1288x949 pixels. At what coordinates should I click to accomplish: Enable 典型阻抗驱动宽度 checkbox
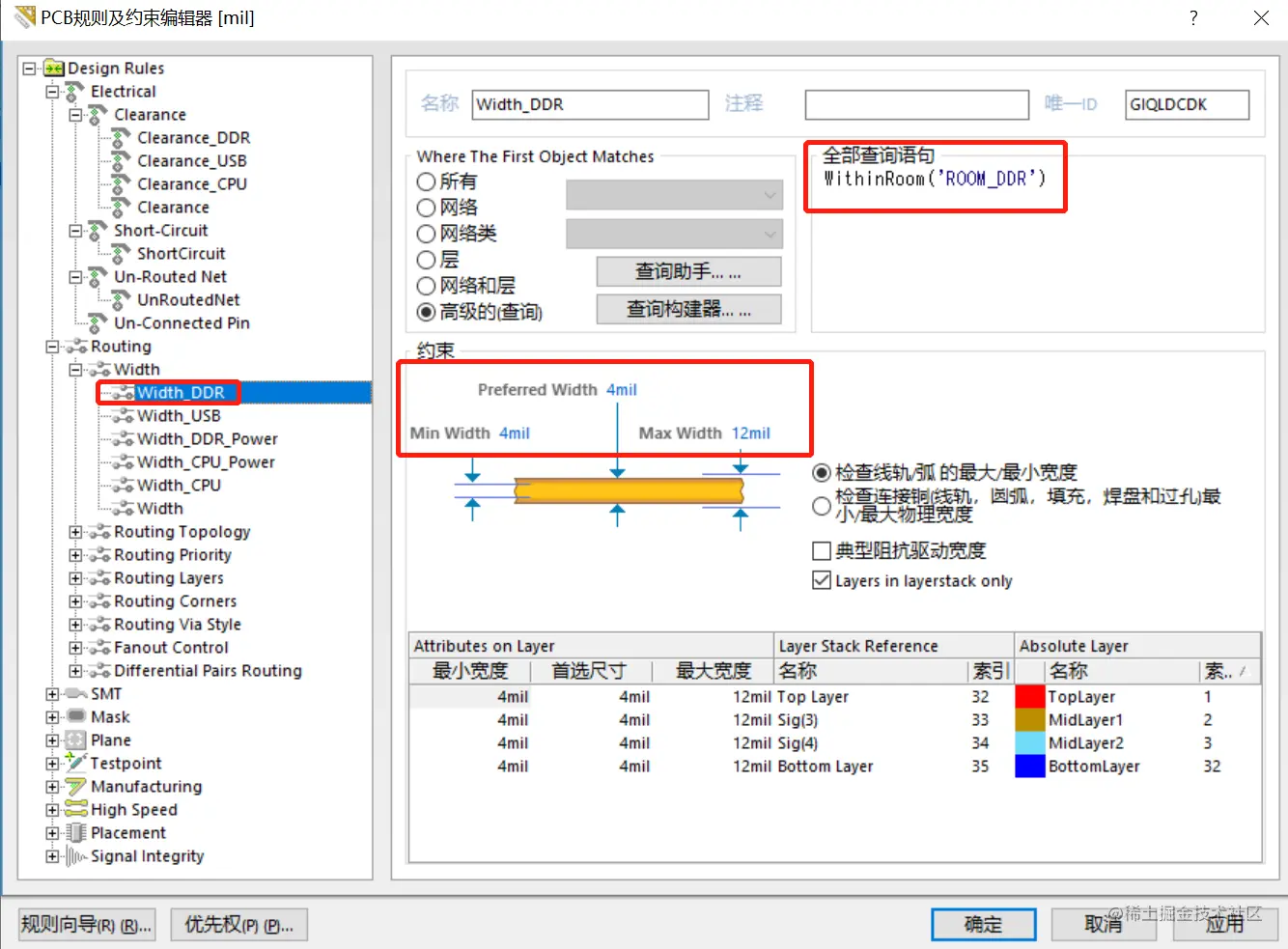pos(822,551)
